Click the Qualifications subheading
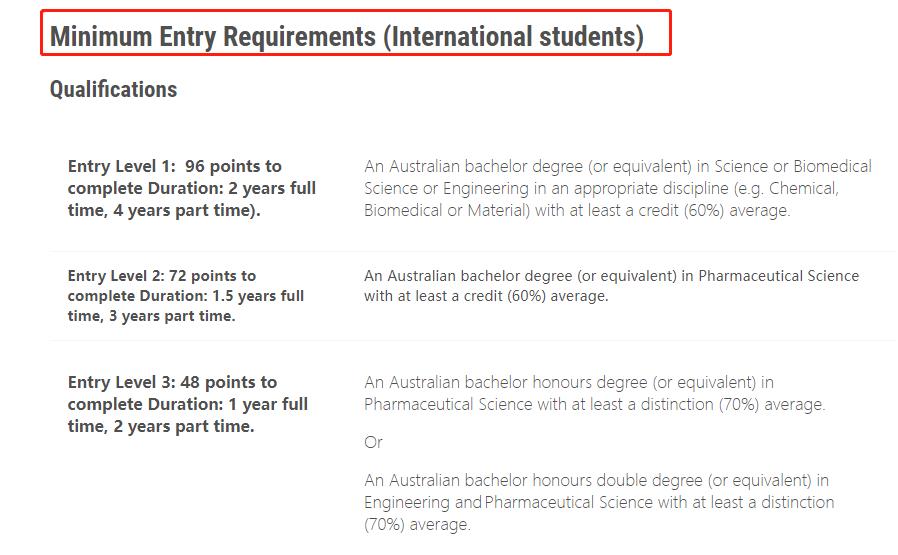This screenshot has width=898, height=555. (x=113, y=90)
